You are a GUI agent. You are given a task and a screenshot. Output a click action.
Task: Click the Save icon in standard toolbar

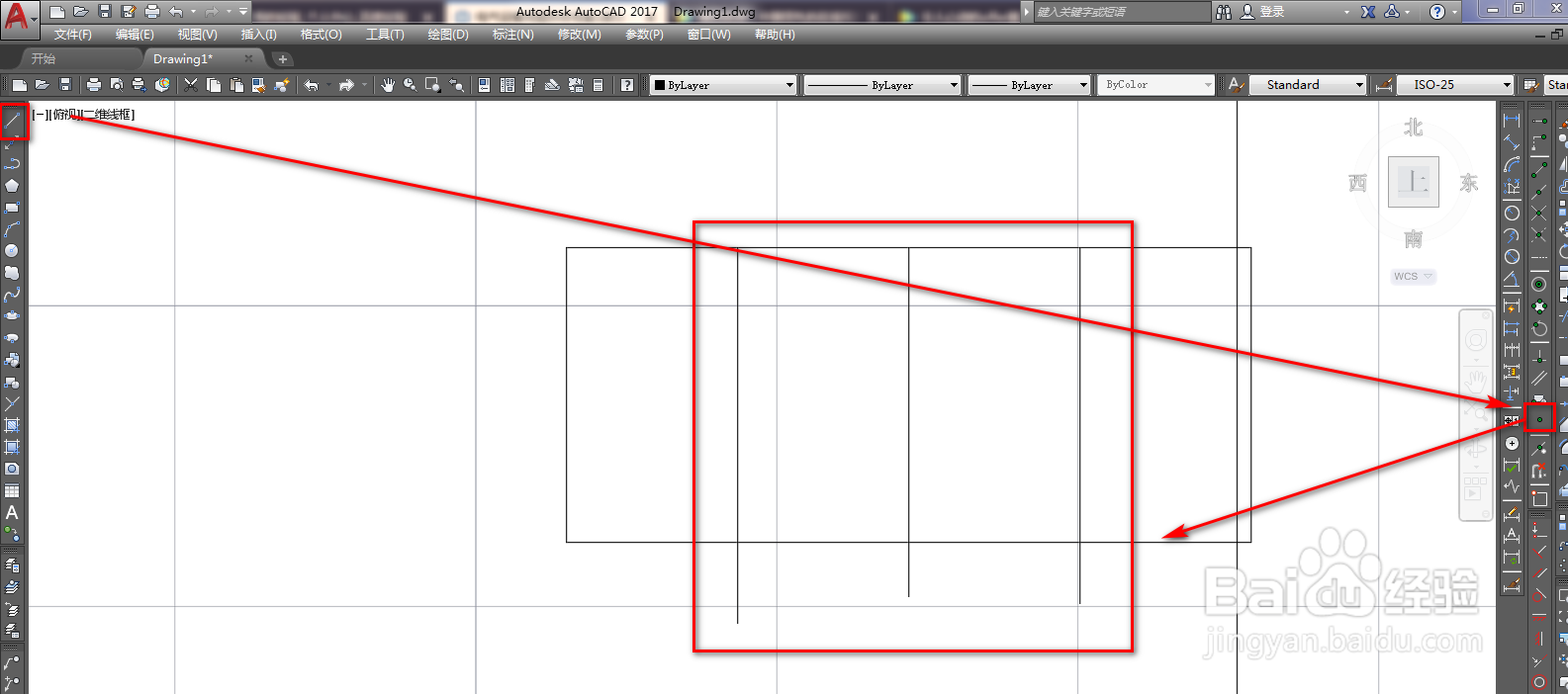point(65,85)
